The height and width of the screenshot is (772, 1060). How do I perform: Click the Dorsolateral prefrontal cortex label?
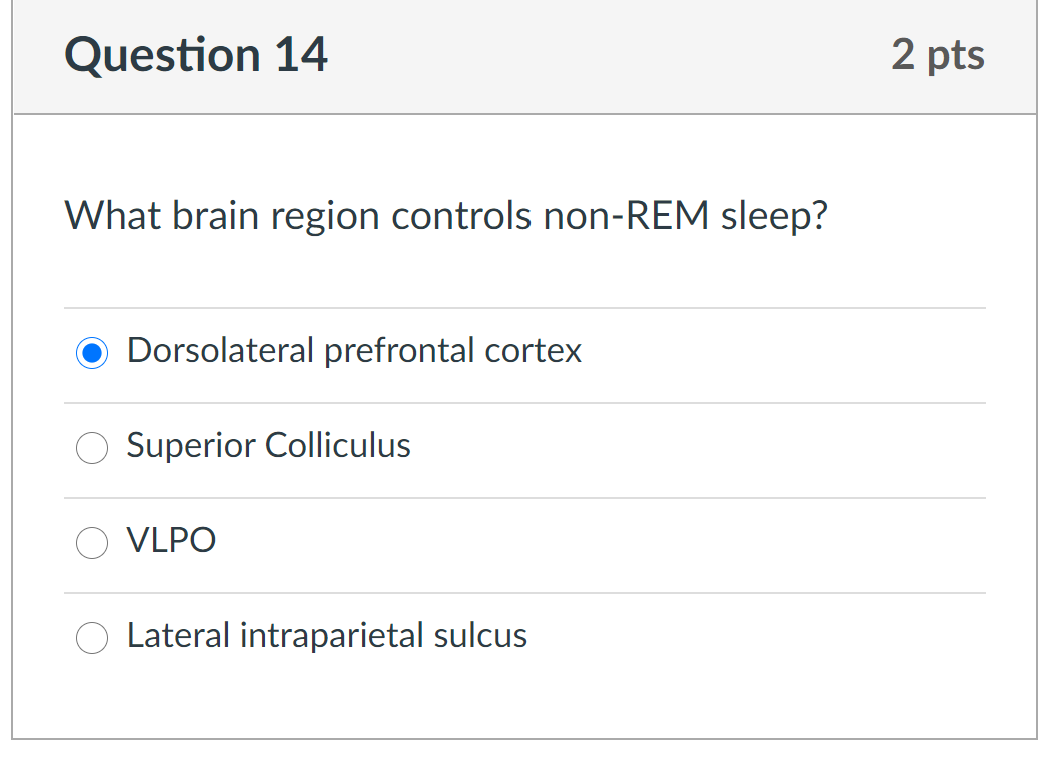coord(354,350)
